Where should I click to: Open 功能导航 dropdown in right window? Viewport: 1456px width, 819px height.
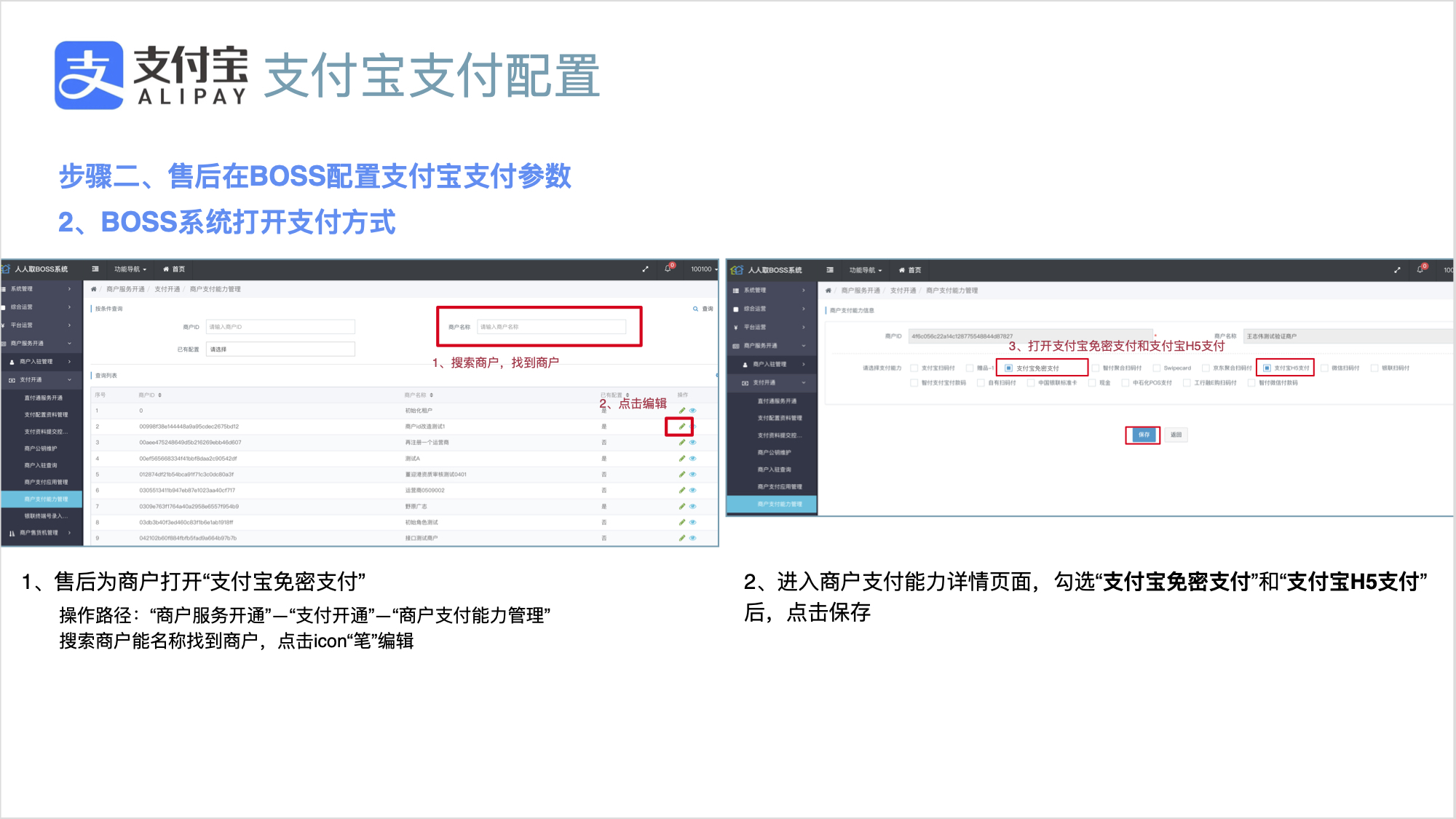pyautogui.click(x=866, y=270)
